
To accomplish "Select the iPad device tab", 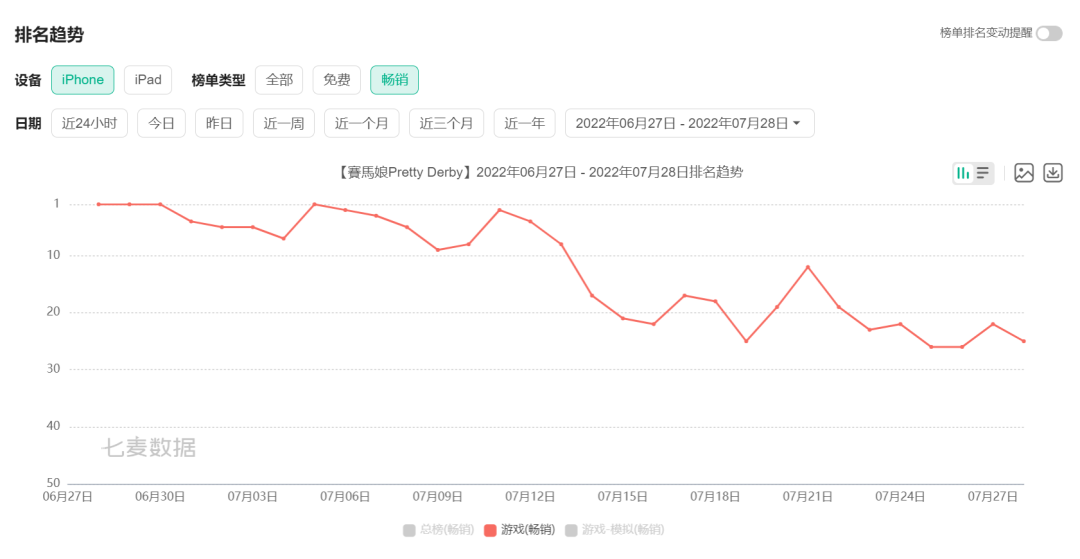I will (x=148, y=80).
